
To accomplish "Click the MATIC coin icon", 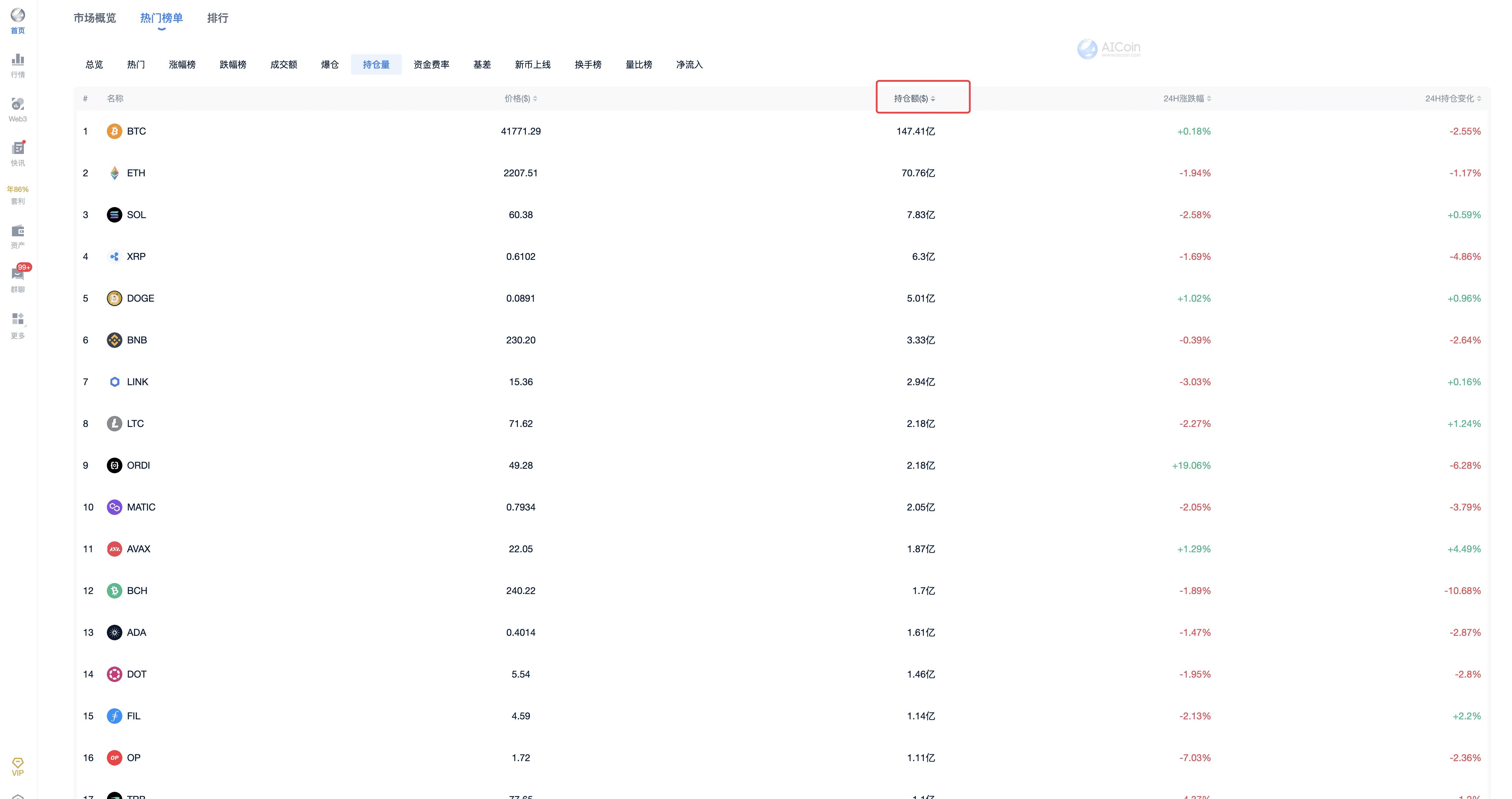I will coord(114,508).
